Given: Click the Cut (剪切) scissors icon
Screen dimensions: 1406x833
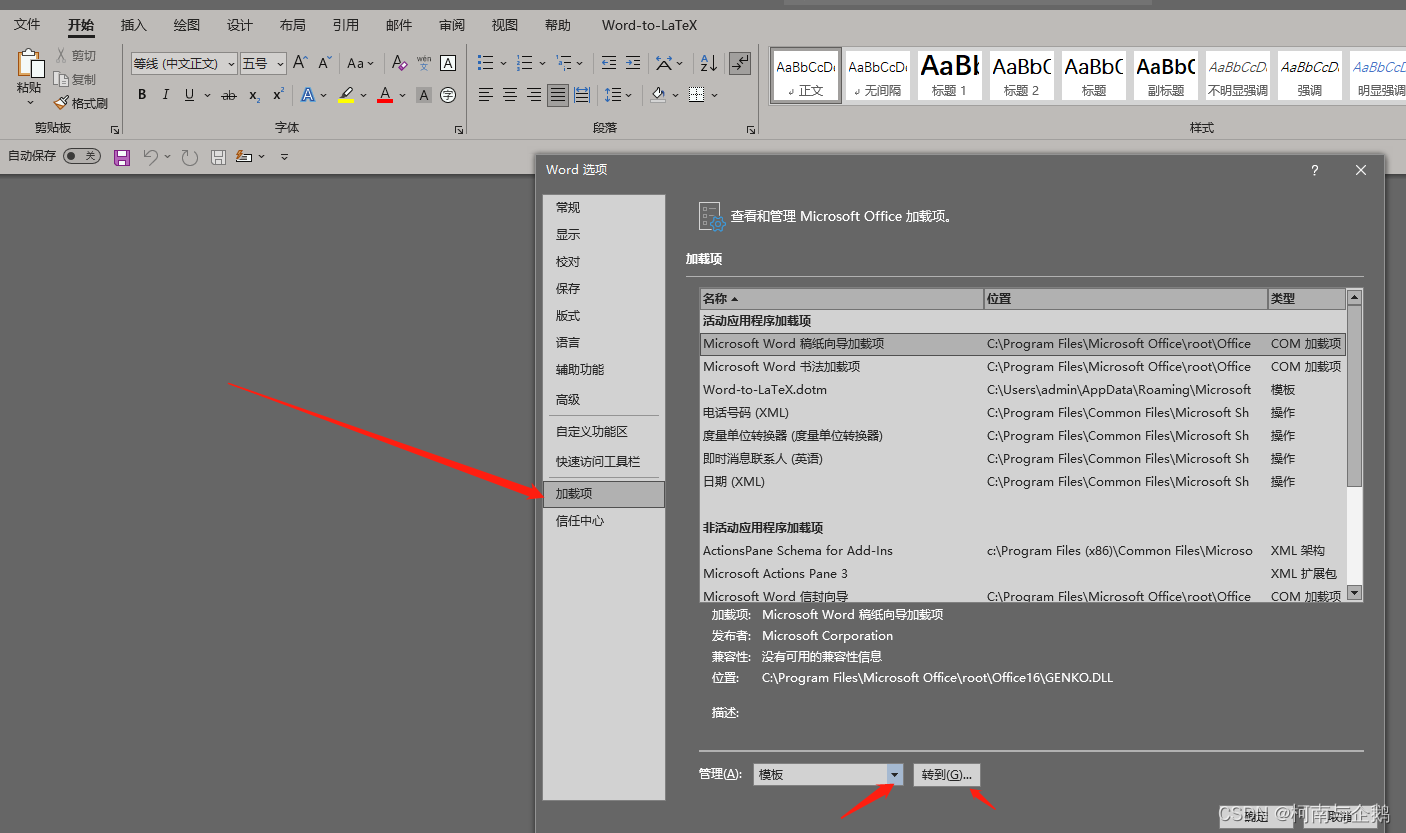Looking at the screenshot, I should point(61,55).
